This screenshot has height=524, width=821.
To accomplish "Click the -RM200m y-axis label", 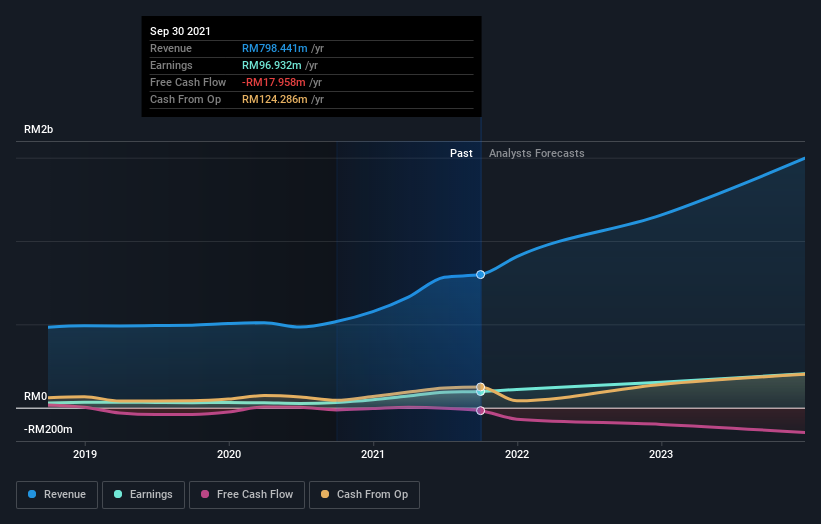I will pos(48,429).
